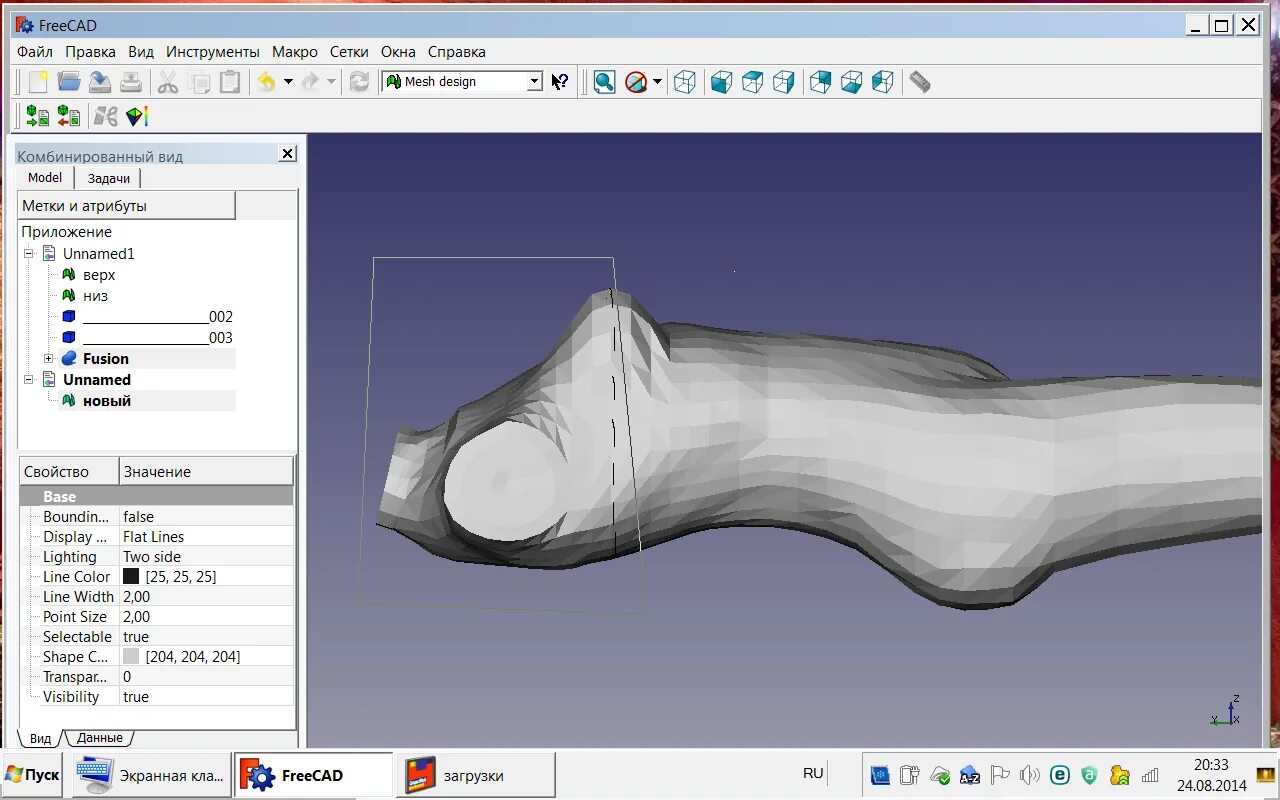This screenshot has width=1280, height=800.
Task: Change the Display mode value Flat Lines
Action: pos(207,537)
